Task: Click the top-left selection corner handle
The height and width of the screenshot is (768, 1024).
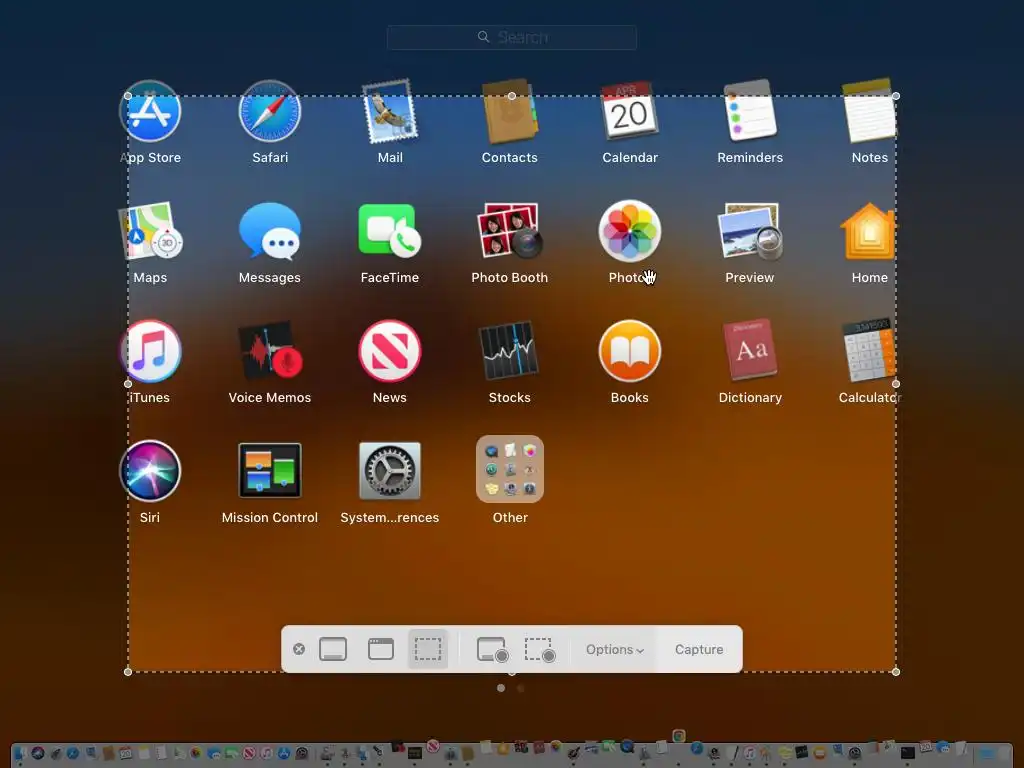Action: (x=128, y=96)
